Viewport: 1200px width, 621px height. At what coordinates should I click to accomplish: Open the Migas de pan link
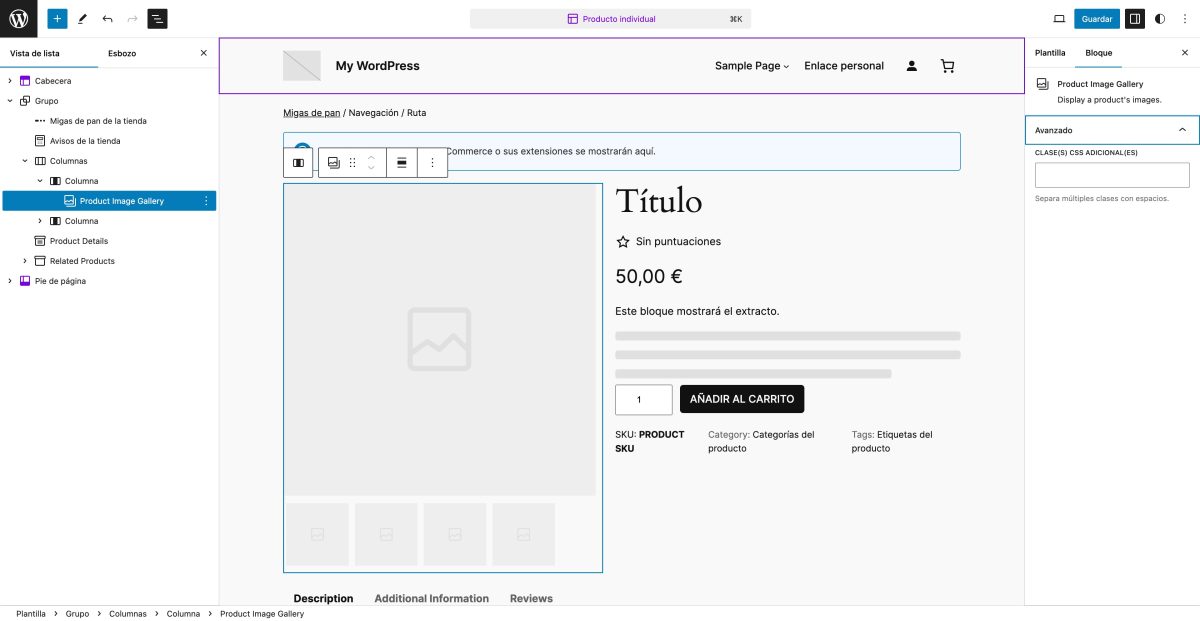click(x=311, y=112)
